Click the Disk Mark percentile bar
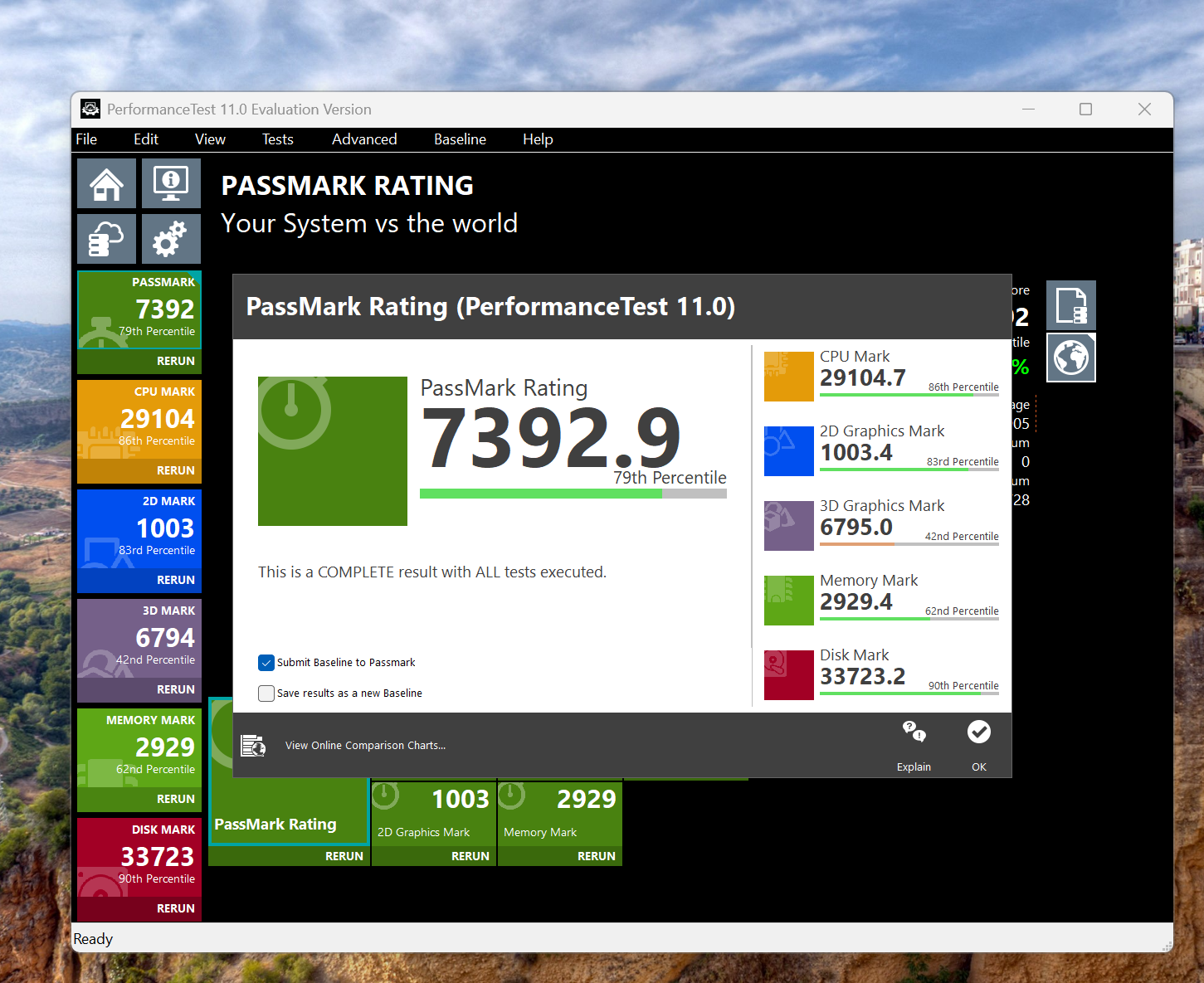This screenshot has width=1204, height=983. 909,693
